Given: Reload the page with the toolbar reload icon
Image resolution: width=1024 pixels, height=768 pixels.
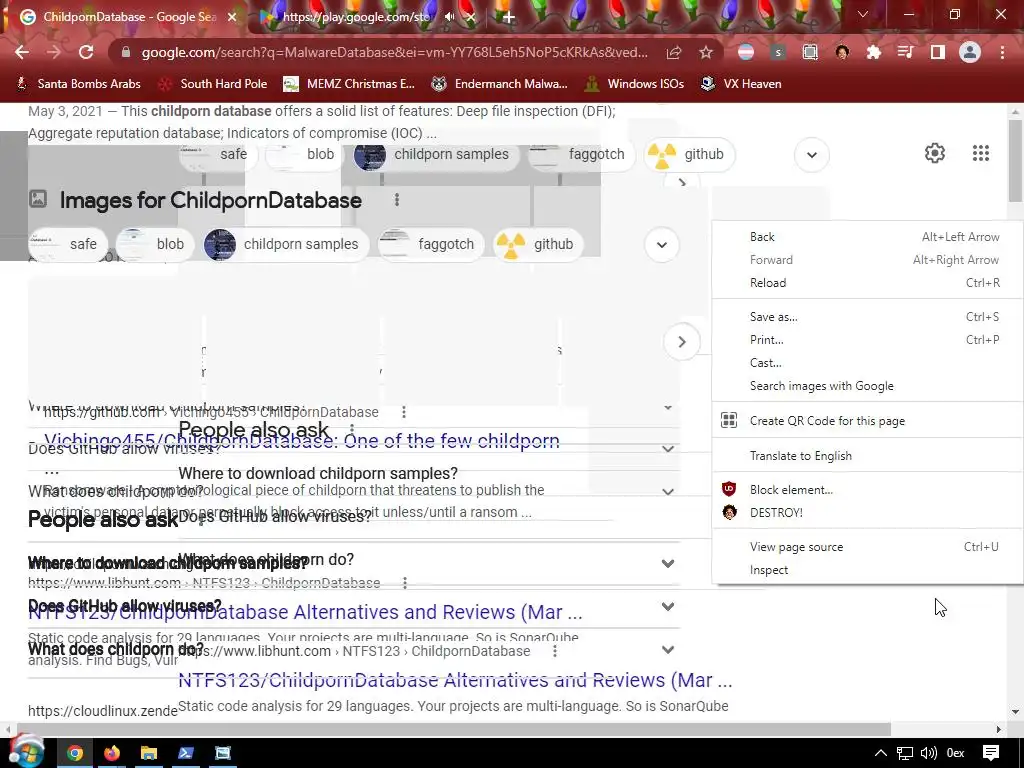Looking at the screenshot, I should point(86,52).
